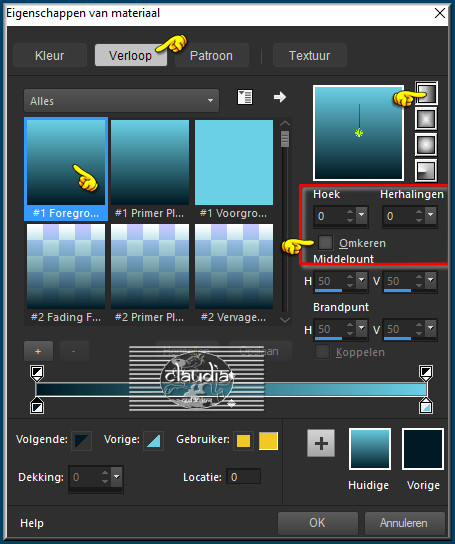Increase Hoek with spinner arrows
Image resolution: width=455 pixels, height=544 pixels.
pos(350,212)
